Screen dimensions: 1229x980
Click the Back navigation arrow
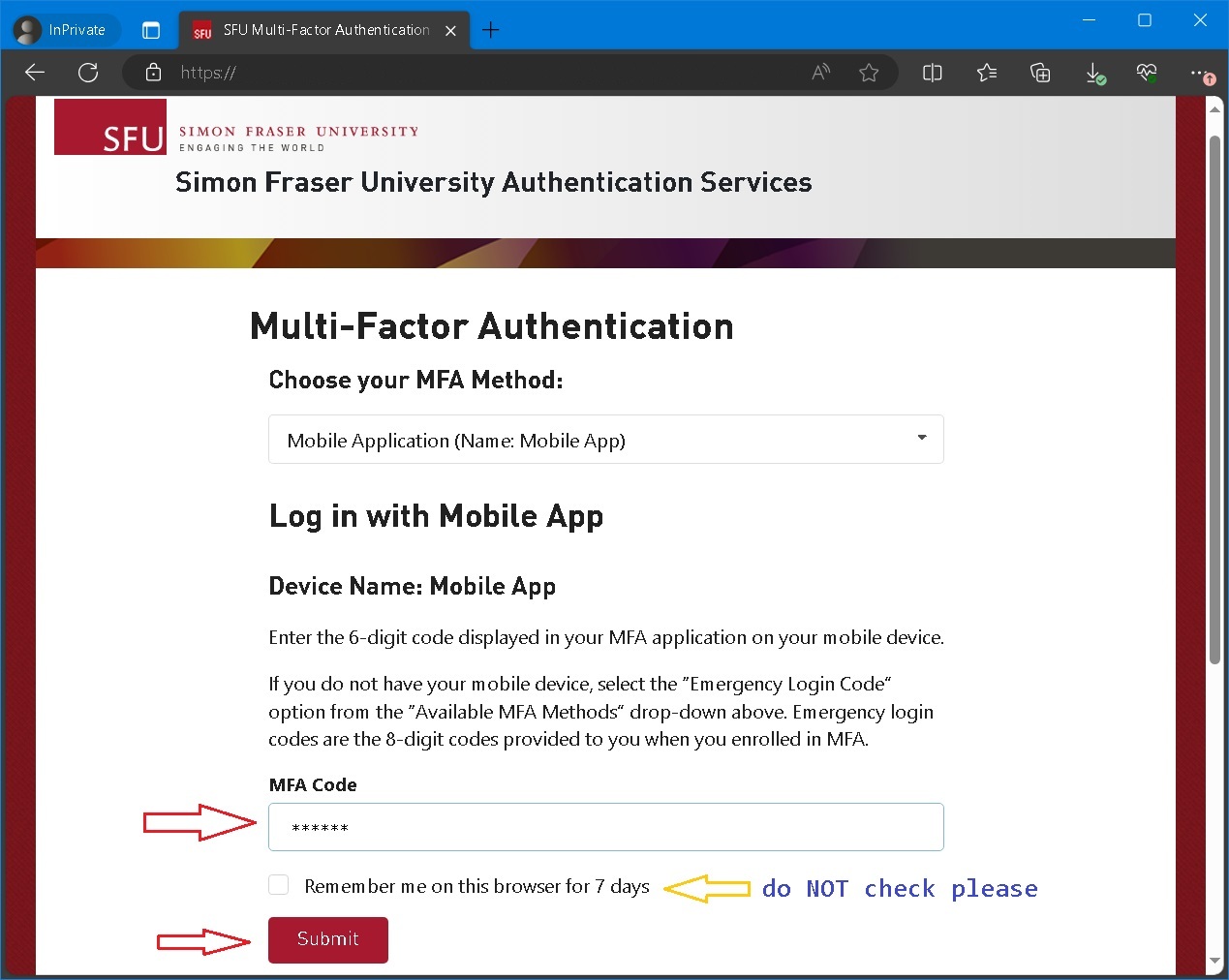35,72
